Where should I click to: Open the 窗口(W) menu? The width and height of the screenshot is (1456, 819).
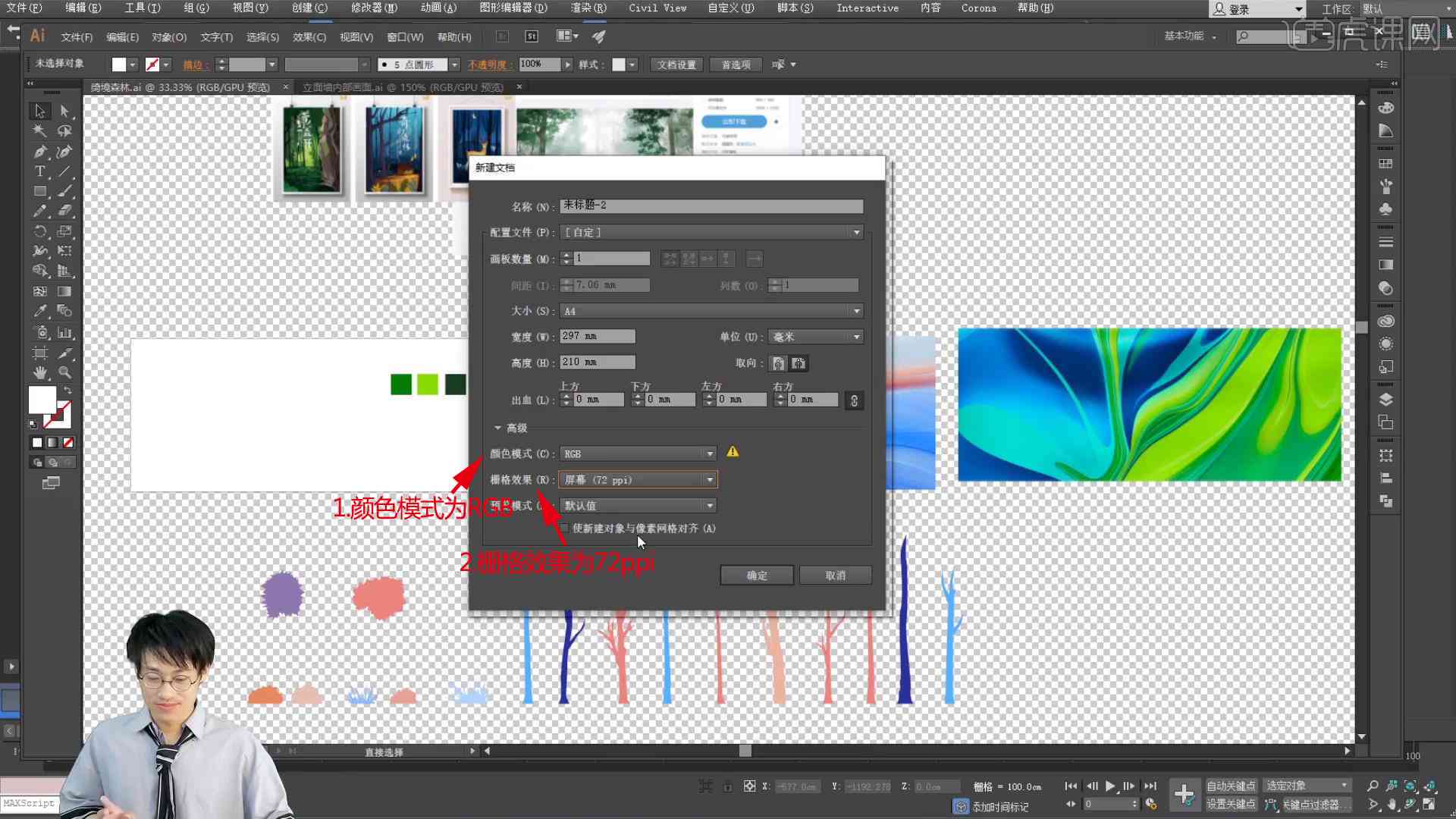pos(405,37)
